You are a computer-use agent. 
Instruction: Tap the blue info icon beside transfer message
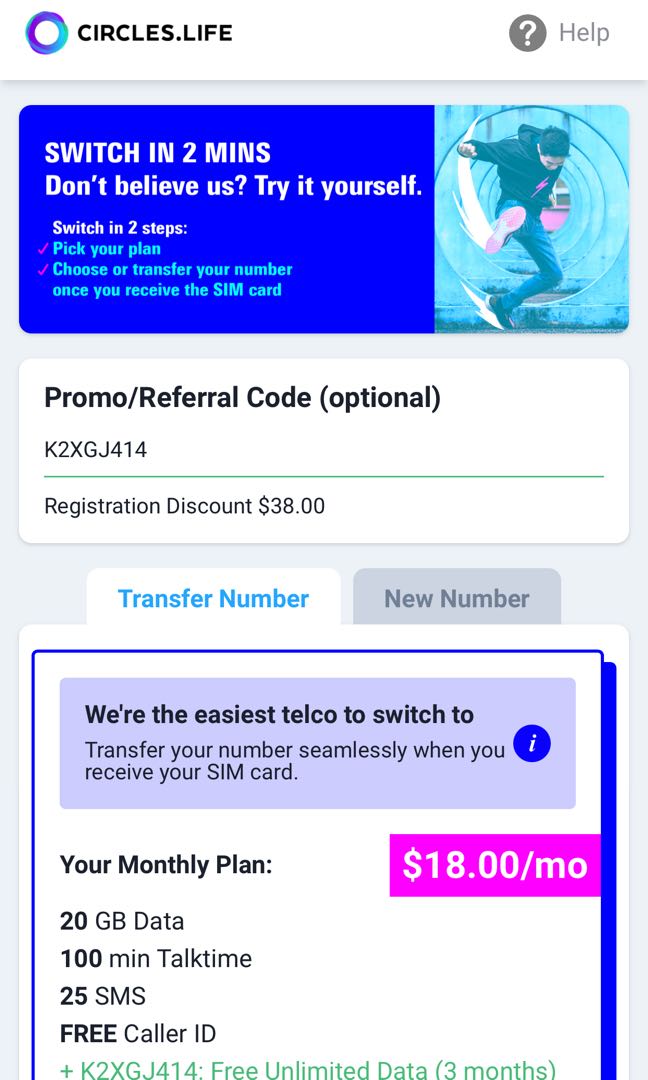[531, 743]
